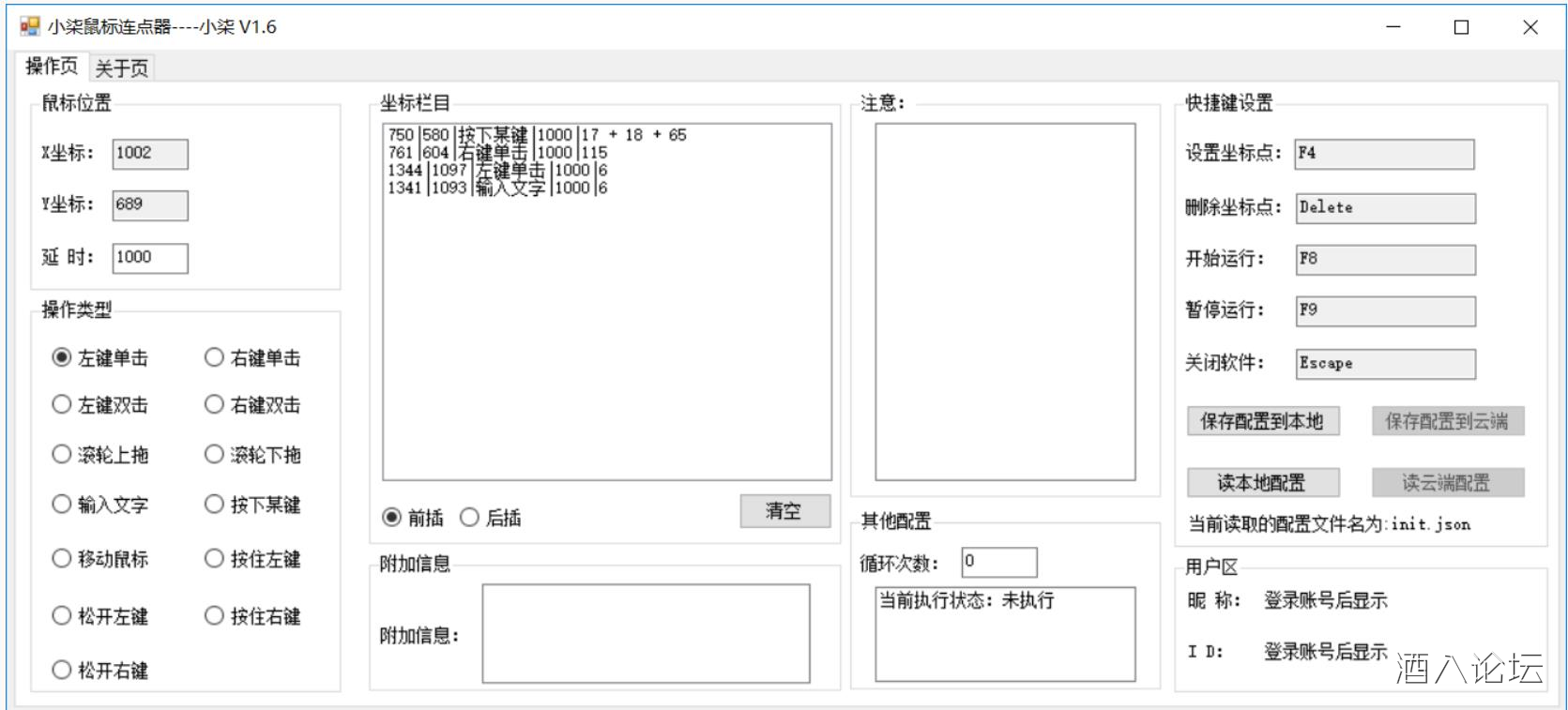The width and height of the screenshot is (1568, 710).
Task: Click the 读本地配置 button
Action: coord(1262,483)
